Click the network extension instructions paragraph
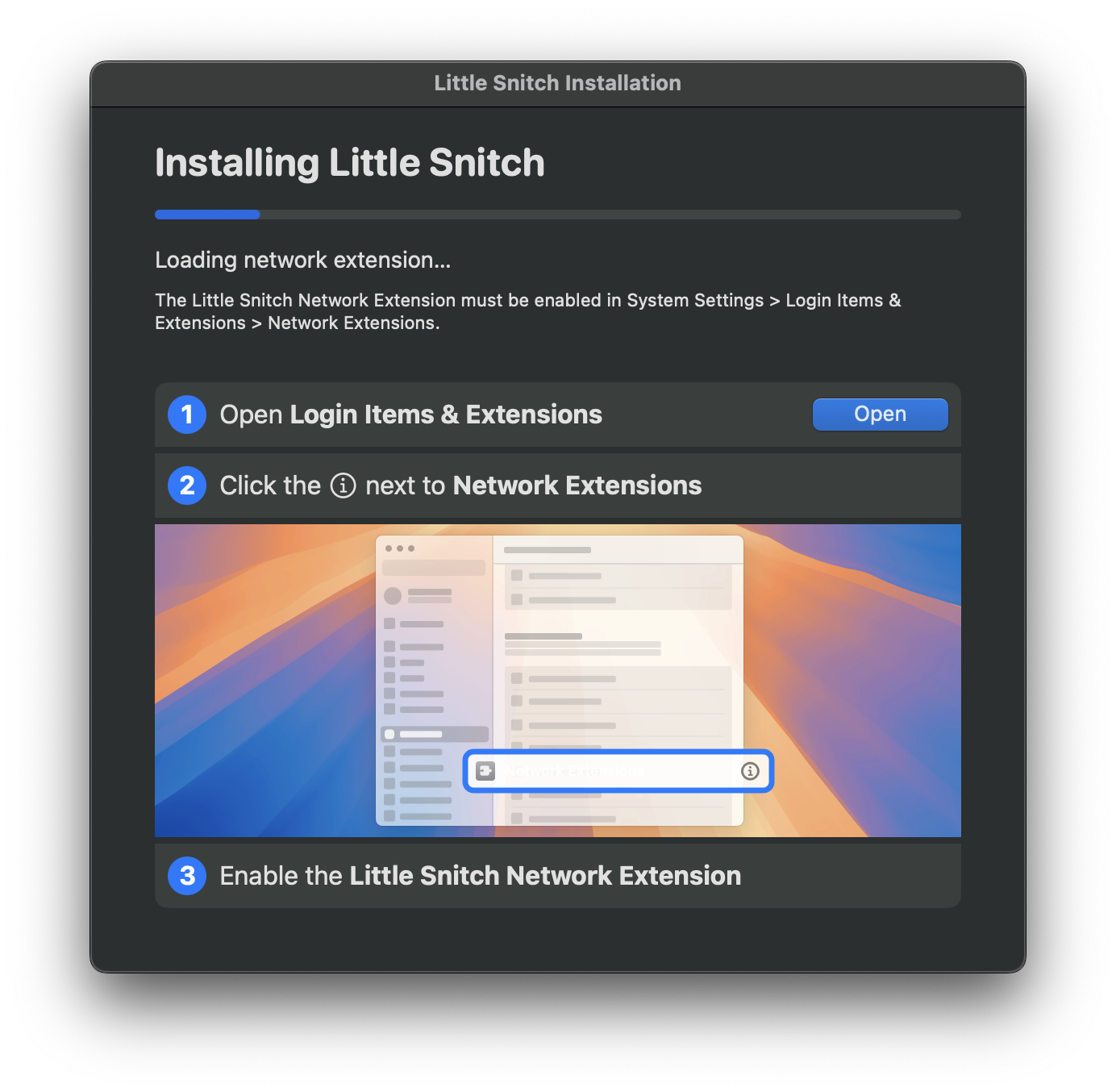The height and width of the screenshot is (1092, 1116). pyautogui.click(x=528, y=311)
